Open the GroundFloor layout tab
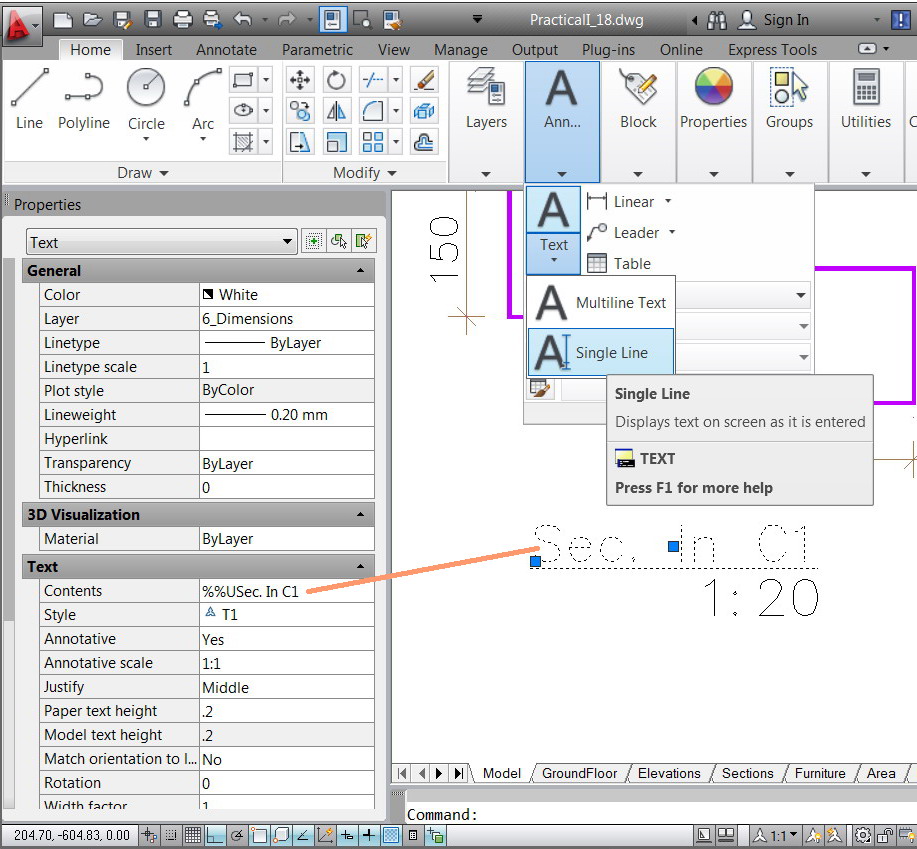917x849 pixels. point(580,773)
